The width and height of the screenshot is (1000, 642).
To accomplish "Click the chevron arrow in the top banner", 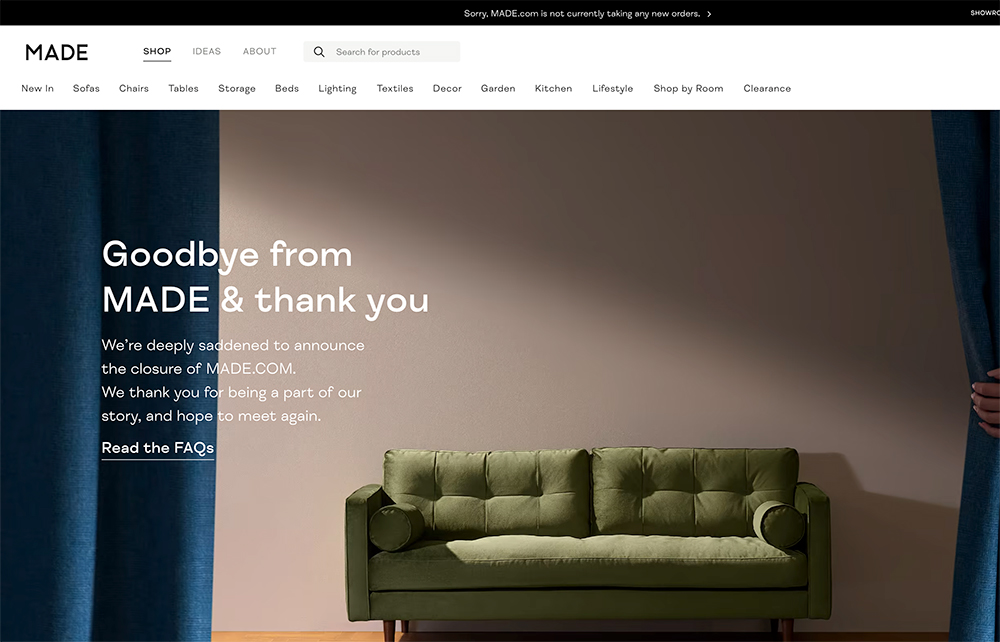I will coord(709,13).
